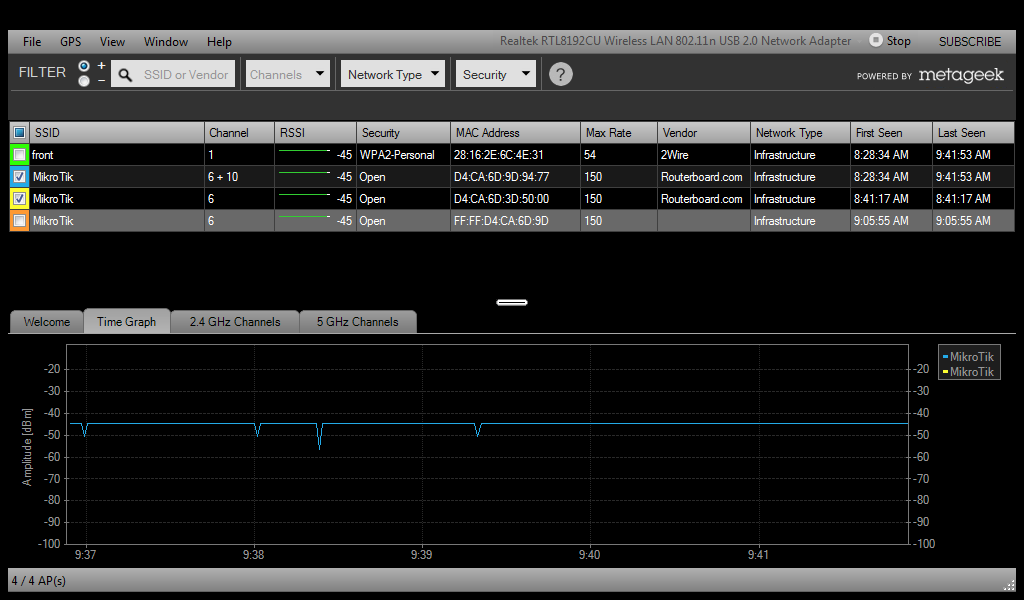Screen dimensions: 1024x600
Task: Click the 4 / 4 AP(s) status text
Action: [39, 580]
